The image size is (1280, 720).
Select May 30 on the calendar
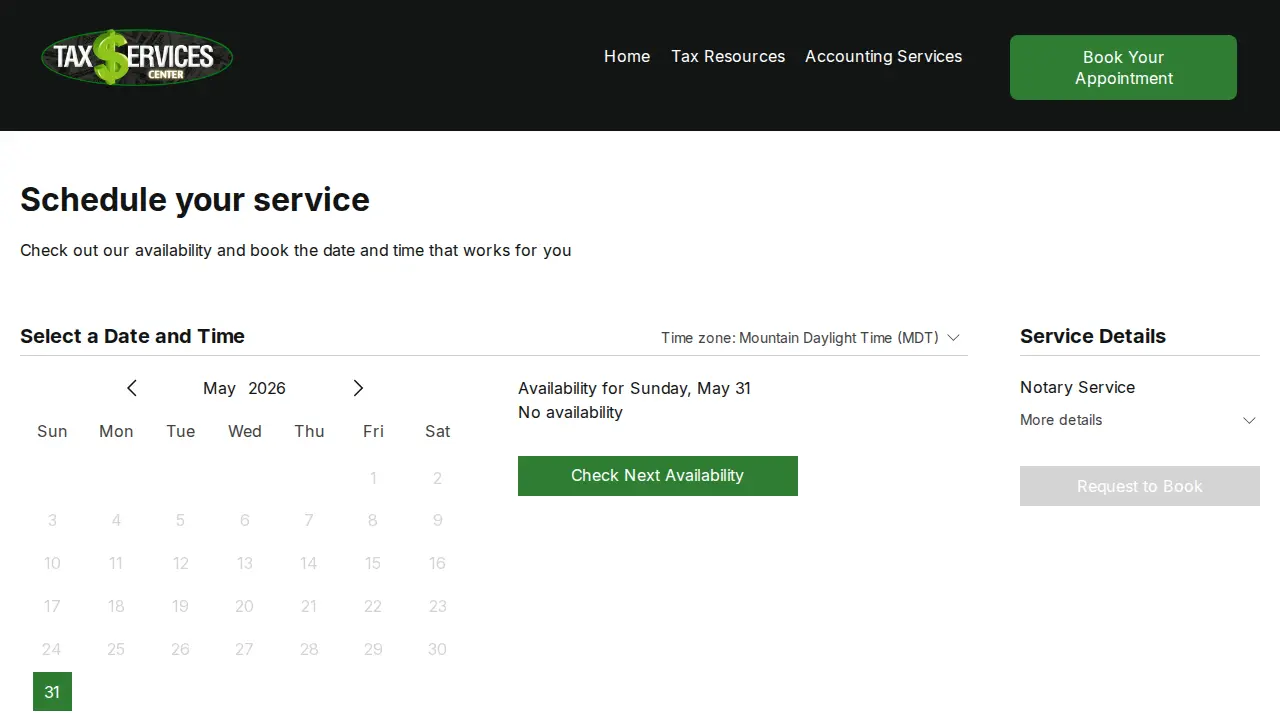click(437, 649)
